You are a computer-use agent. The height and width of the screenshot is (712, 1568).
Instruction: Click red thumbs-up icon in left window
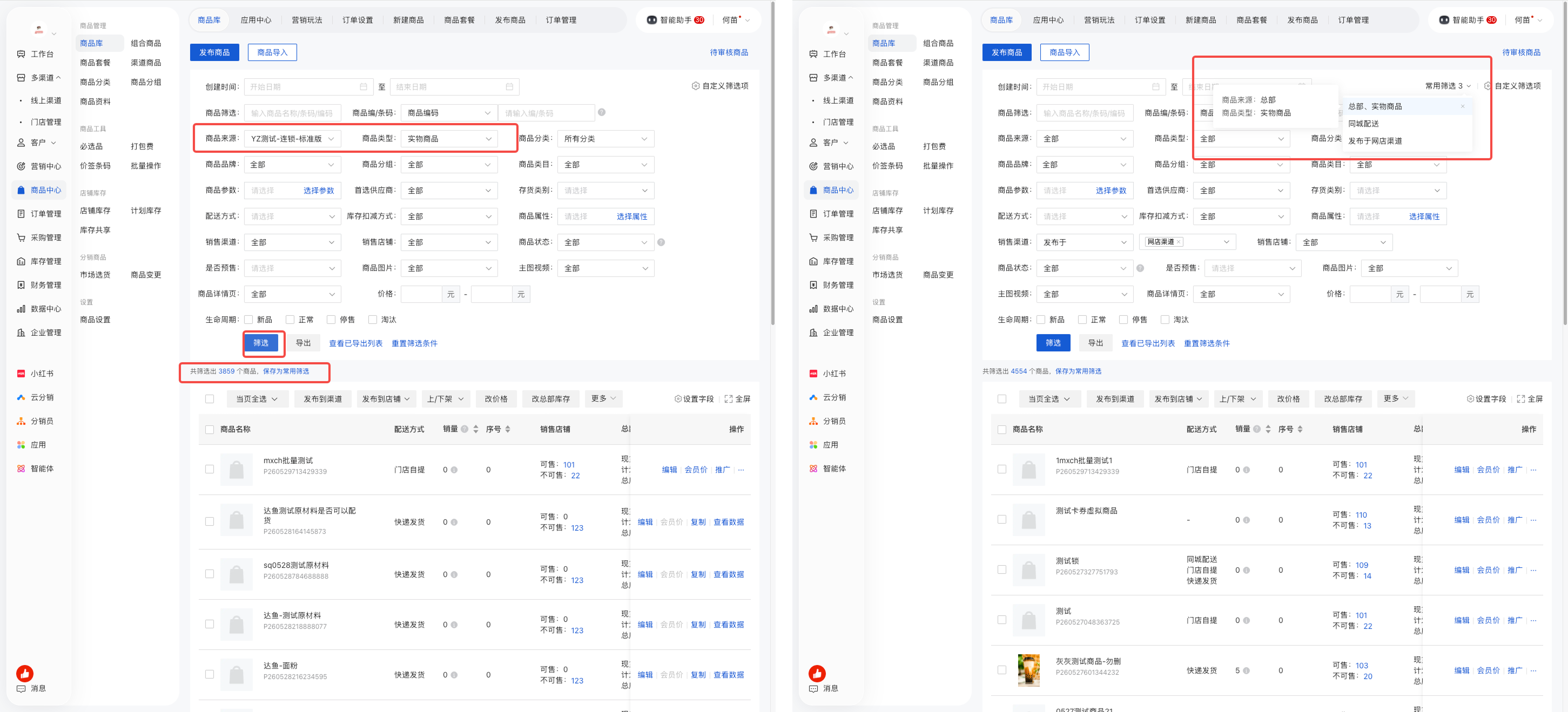(24, 673)
